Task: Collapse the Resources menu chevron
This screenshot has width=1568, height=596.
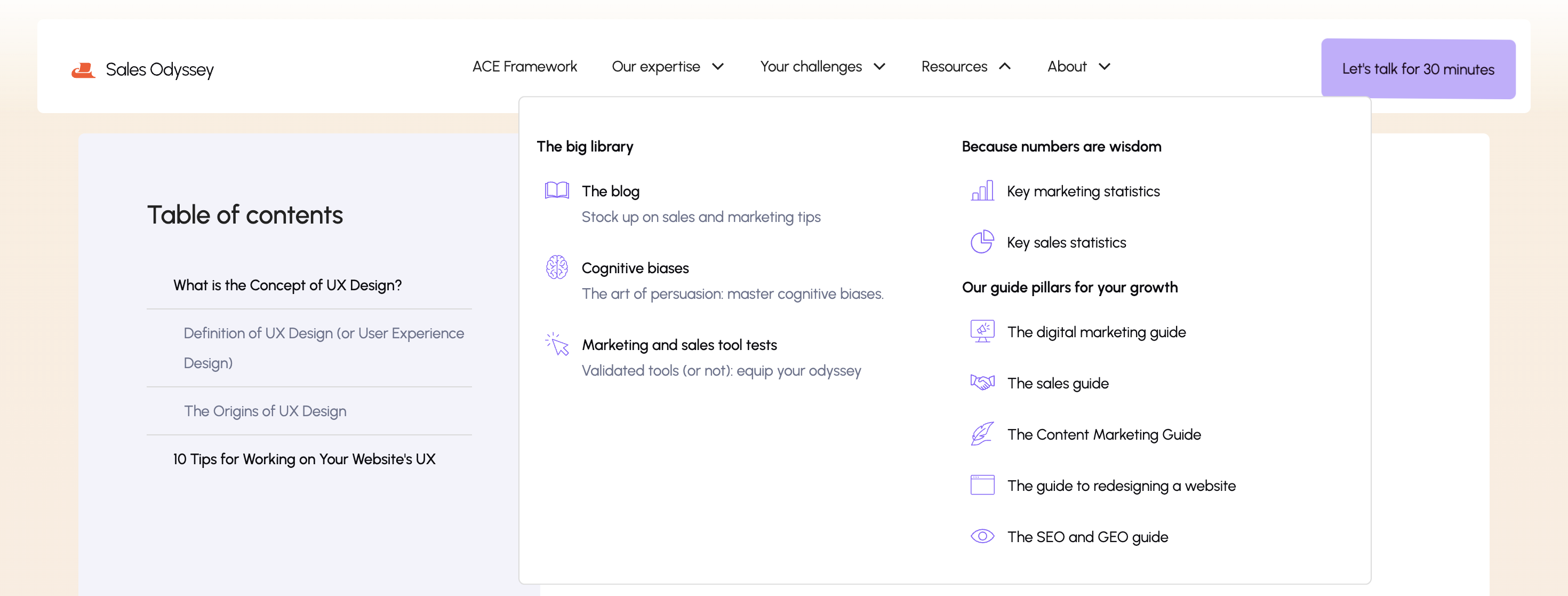Action: point(1004,66)
